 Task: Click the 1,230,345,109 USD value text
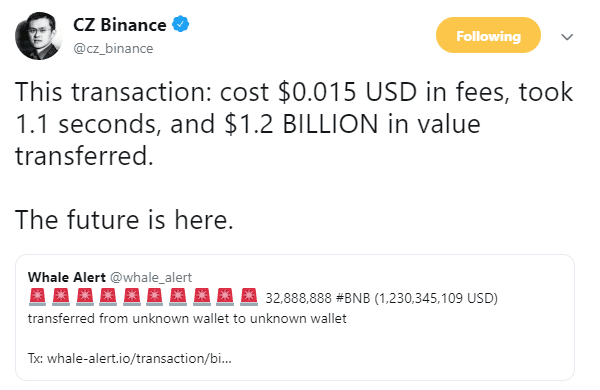pyautogui.click(x=436, y=298)
